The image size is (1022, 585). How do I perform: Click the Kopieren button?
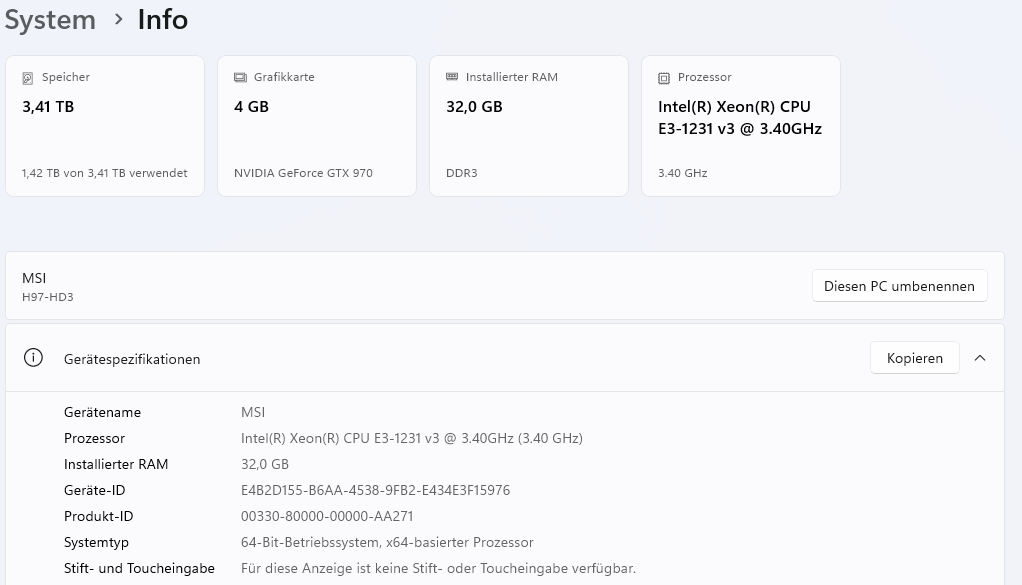pos(914,358)
